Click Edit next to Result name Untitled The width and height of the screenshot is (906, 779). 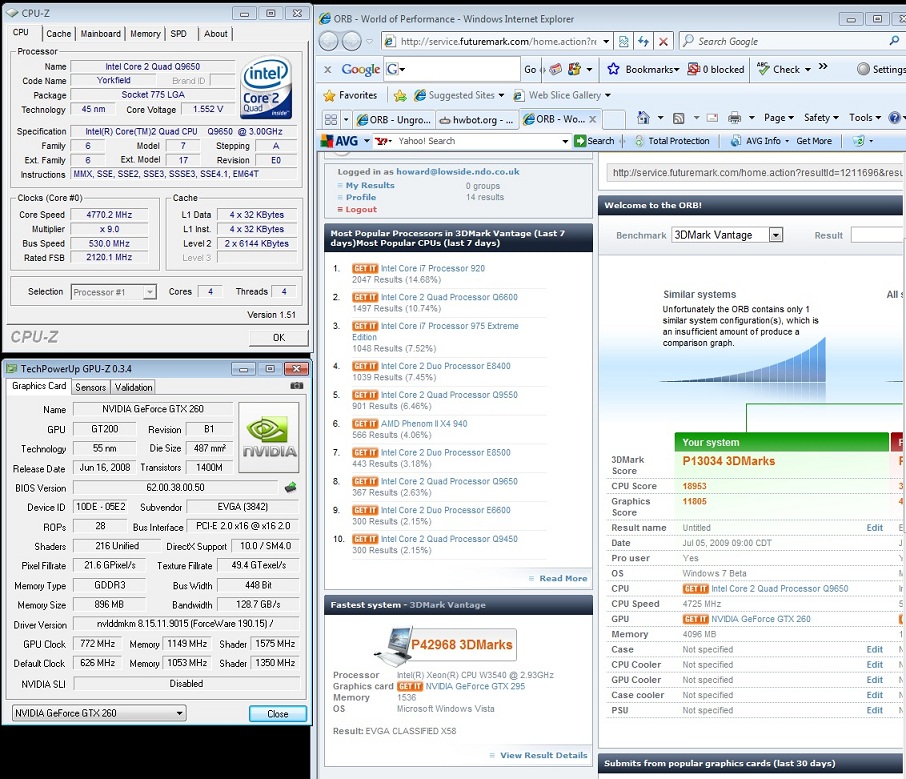[874, 528]
